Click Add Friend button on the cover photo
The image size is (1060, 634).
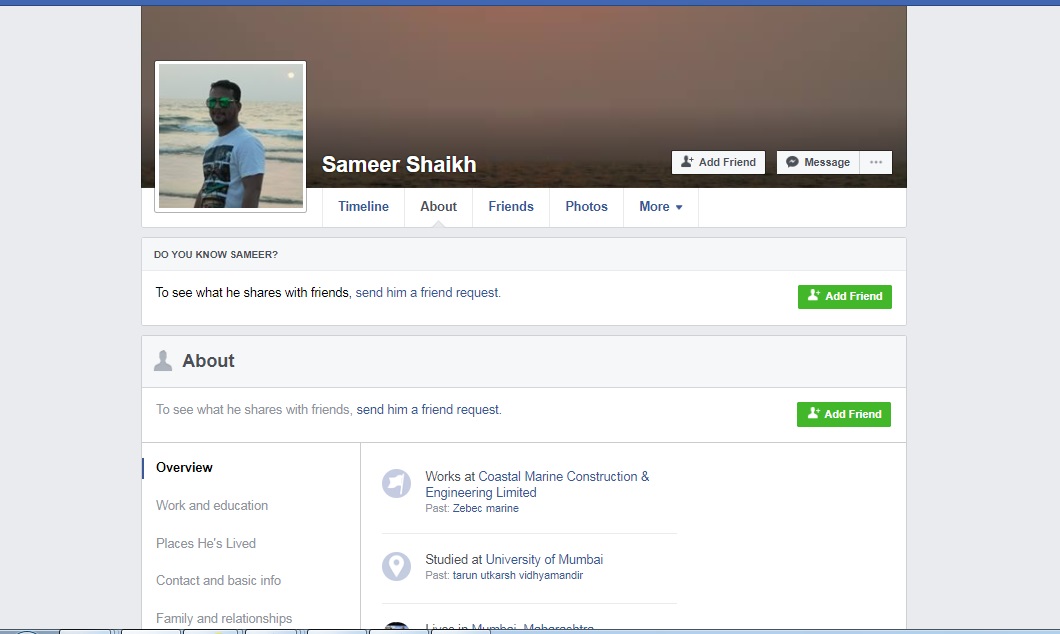[718, 162]
